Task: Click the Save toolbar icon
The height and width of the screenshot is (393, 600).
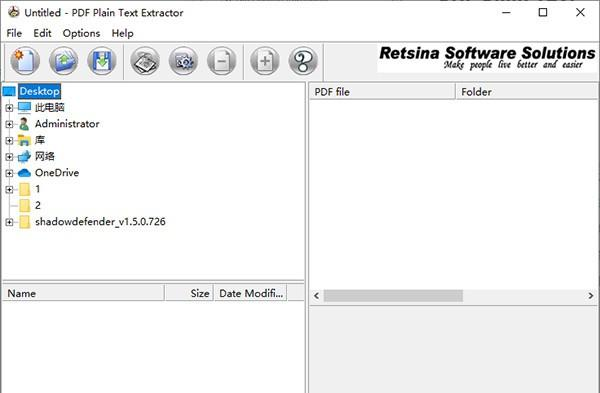Action: [x=102, y=61]
